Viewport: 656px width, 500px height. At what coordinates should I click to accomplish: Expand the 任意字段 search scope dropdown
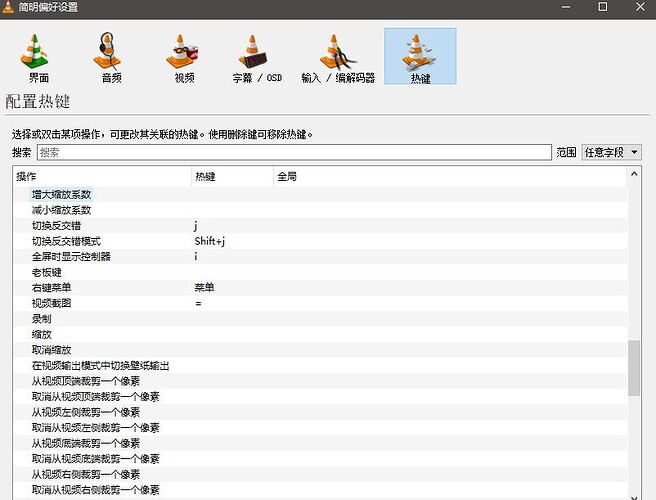(611, 152)
